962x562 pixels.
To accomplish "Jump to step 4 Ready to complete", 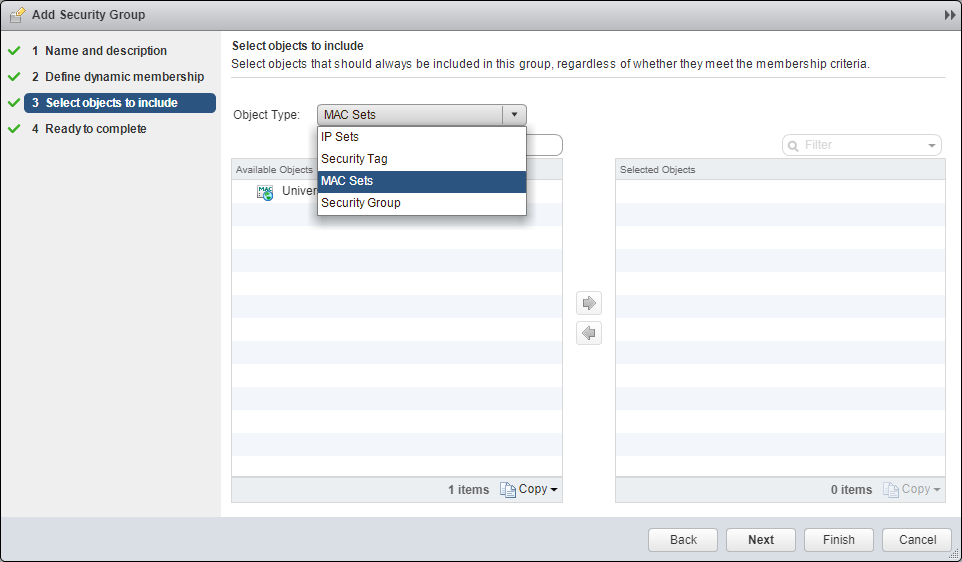I will click(x=96, y=129).
